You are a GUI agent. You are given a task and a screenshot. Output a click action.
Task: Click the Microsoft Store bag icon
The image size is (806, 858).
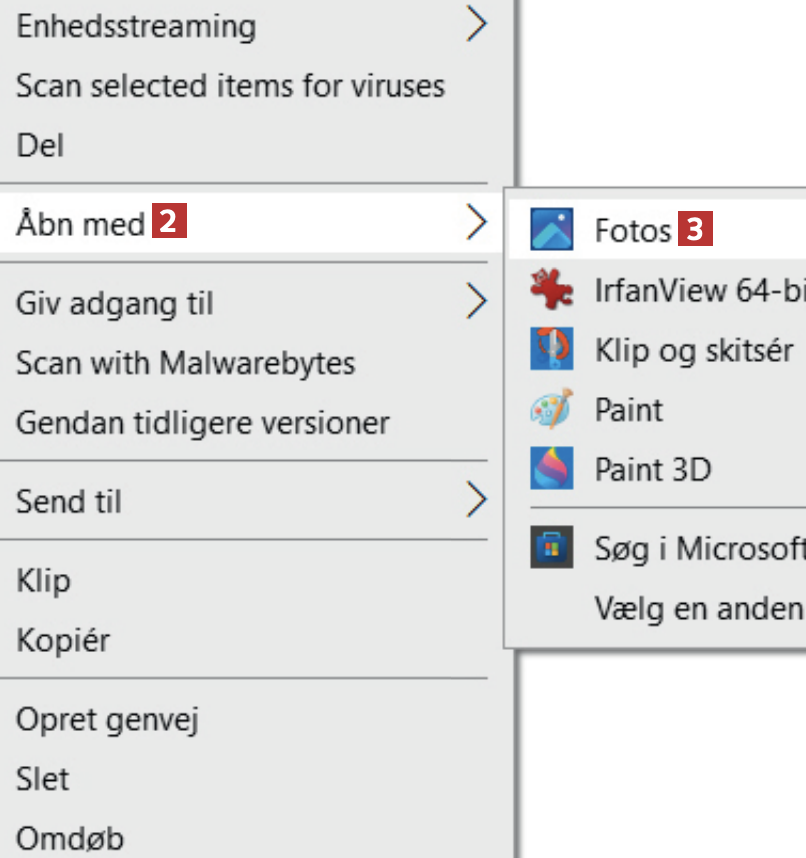click(551, 548)
